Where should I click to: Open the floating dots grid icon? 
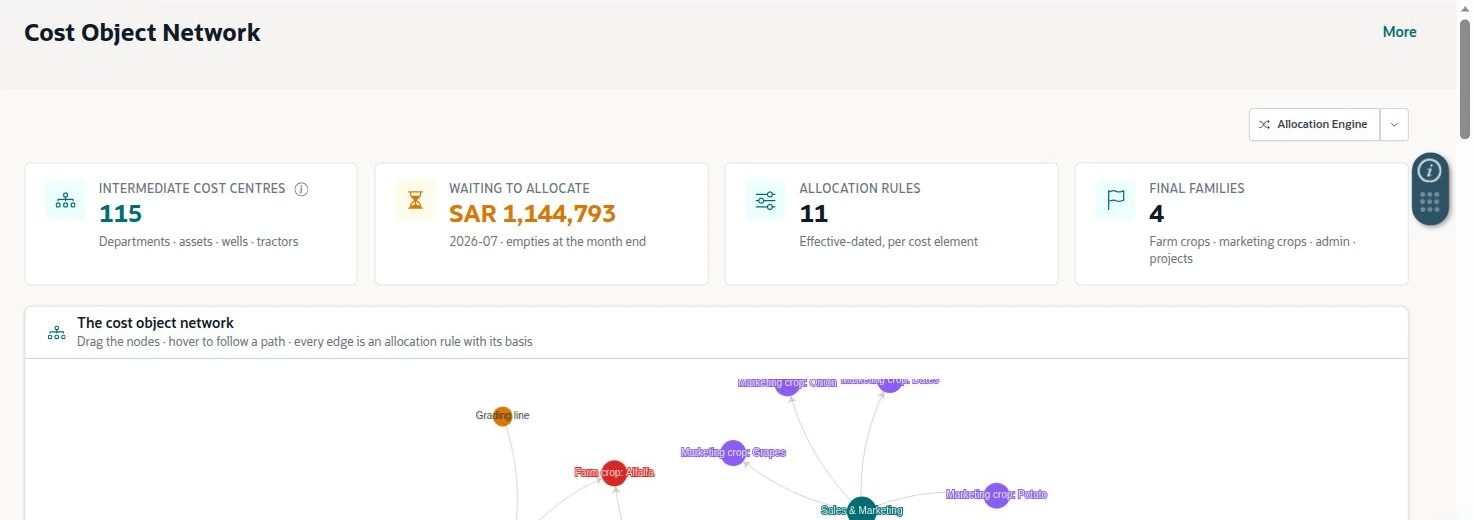1430,203
